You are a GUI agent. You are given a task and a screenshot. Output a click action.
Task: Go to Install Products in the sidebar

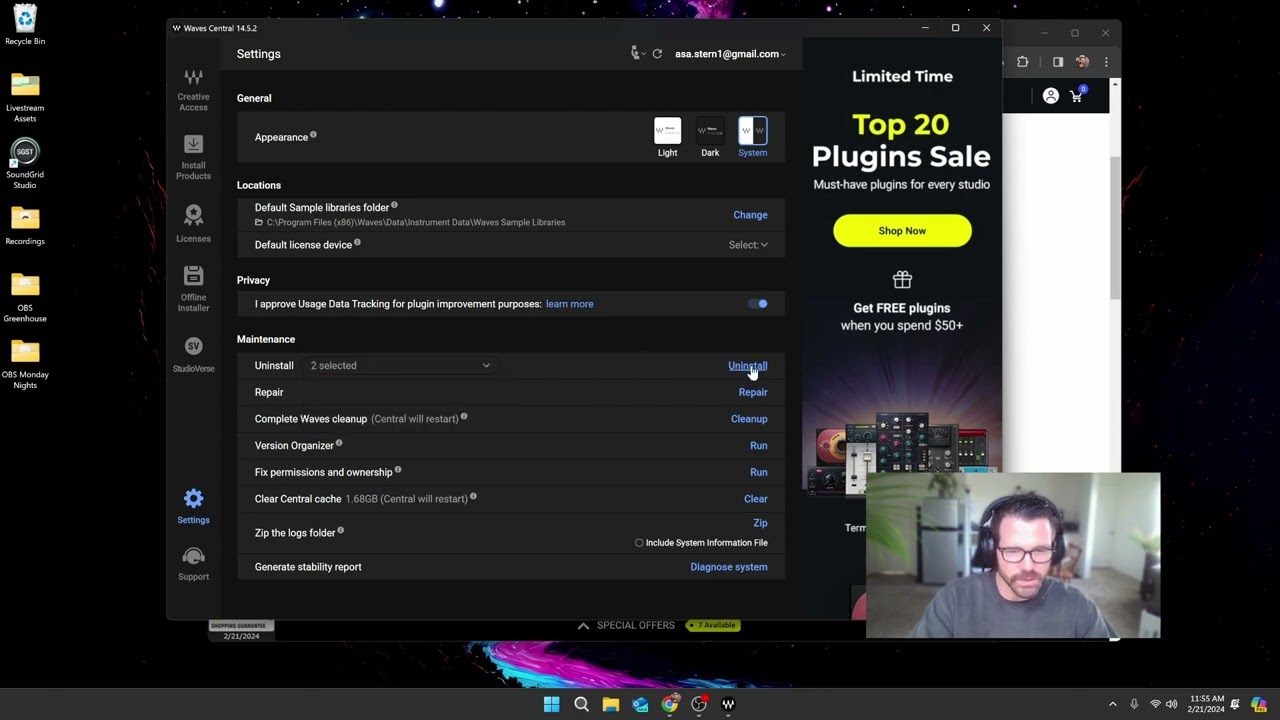point(193,158)
